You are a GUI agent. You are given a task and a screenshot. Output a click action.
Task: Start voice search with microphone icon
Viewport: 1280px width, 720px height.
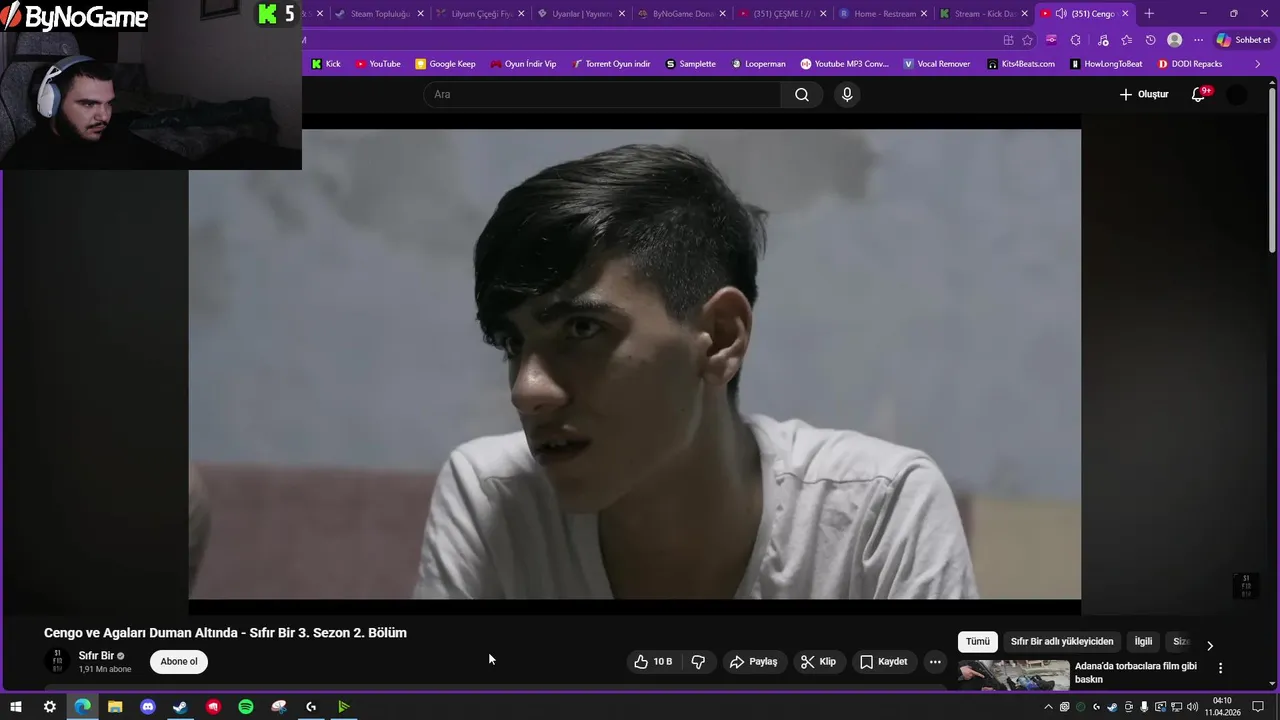[847, 94]
